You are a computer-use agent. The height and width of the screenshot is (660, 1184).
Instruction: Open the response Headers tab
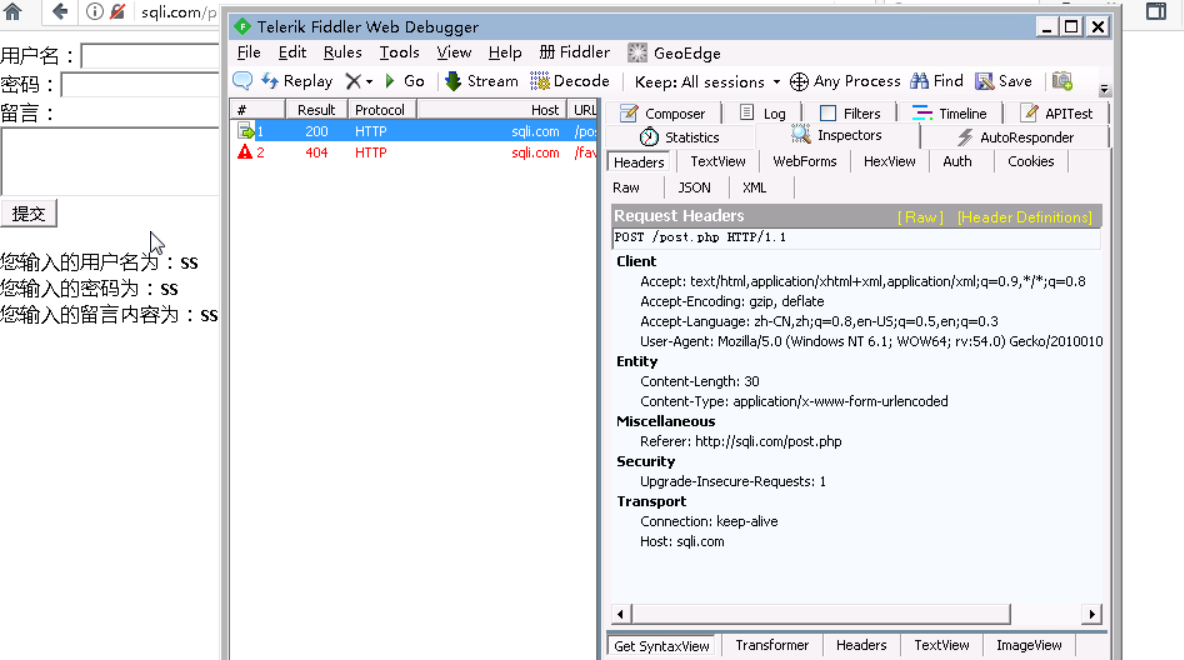[861, 646]
